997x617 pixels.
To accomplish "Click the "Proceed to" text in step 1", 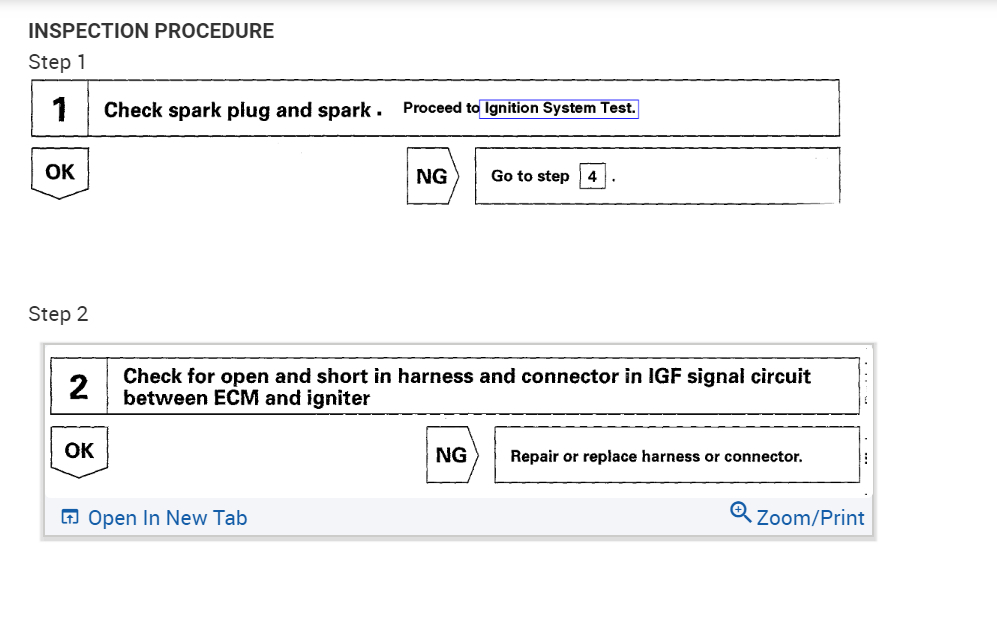I will click(x=440, y=109).
